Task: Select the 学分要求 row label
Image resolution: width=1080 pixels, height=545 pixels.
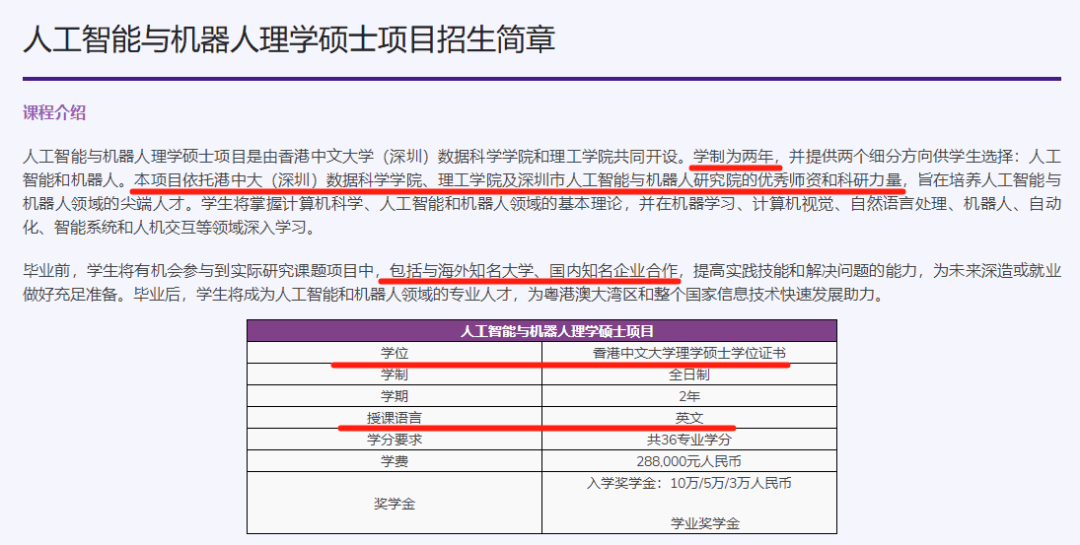Action: (394, 439)
